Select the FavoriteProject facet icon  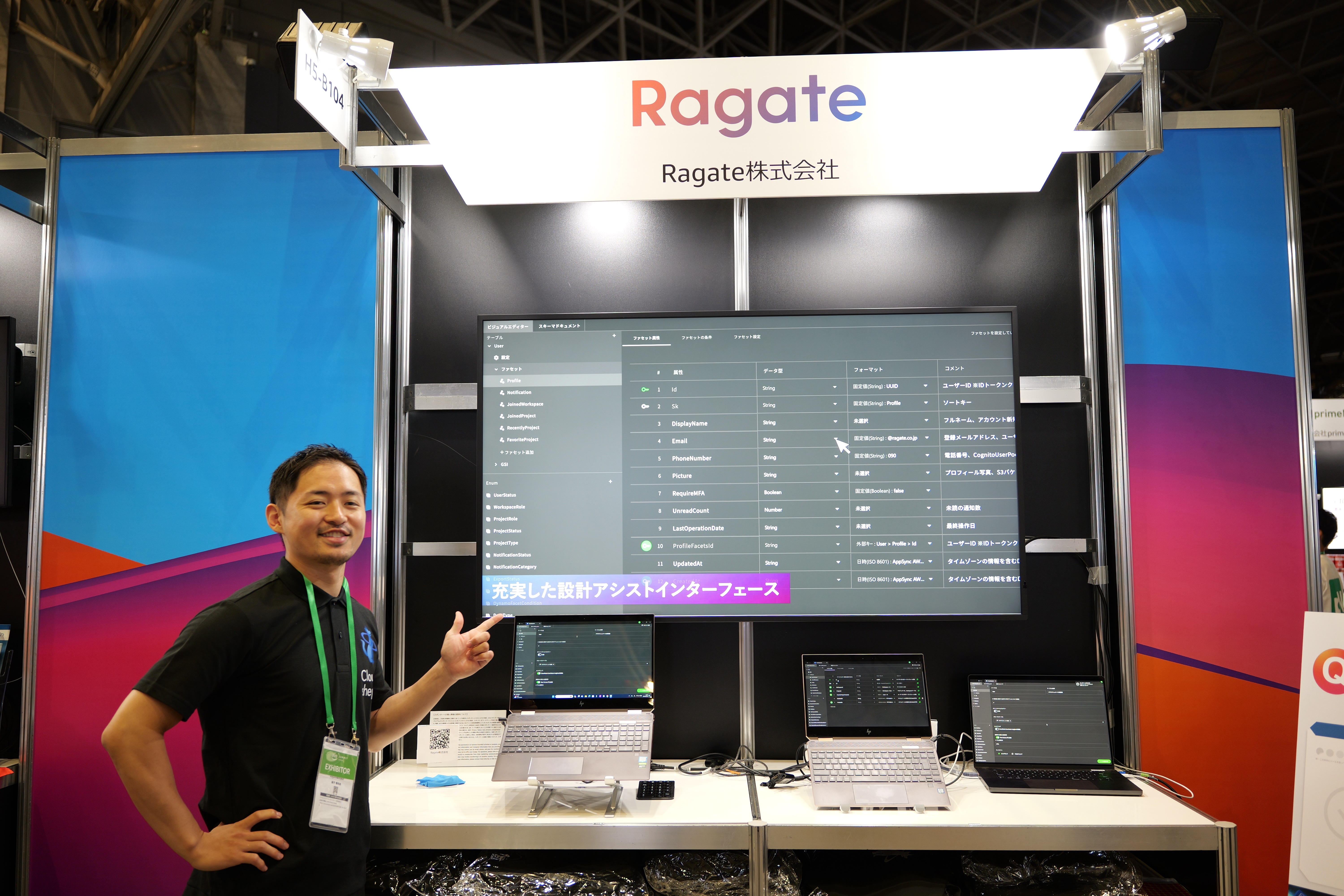pos(502,440)
